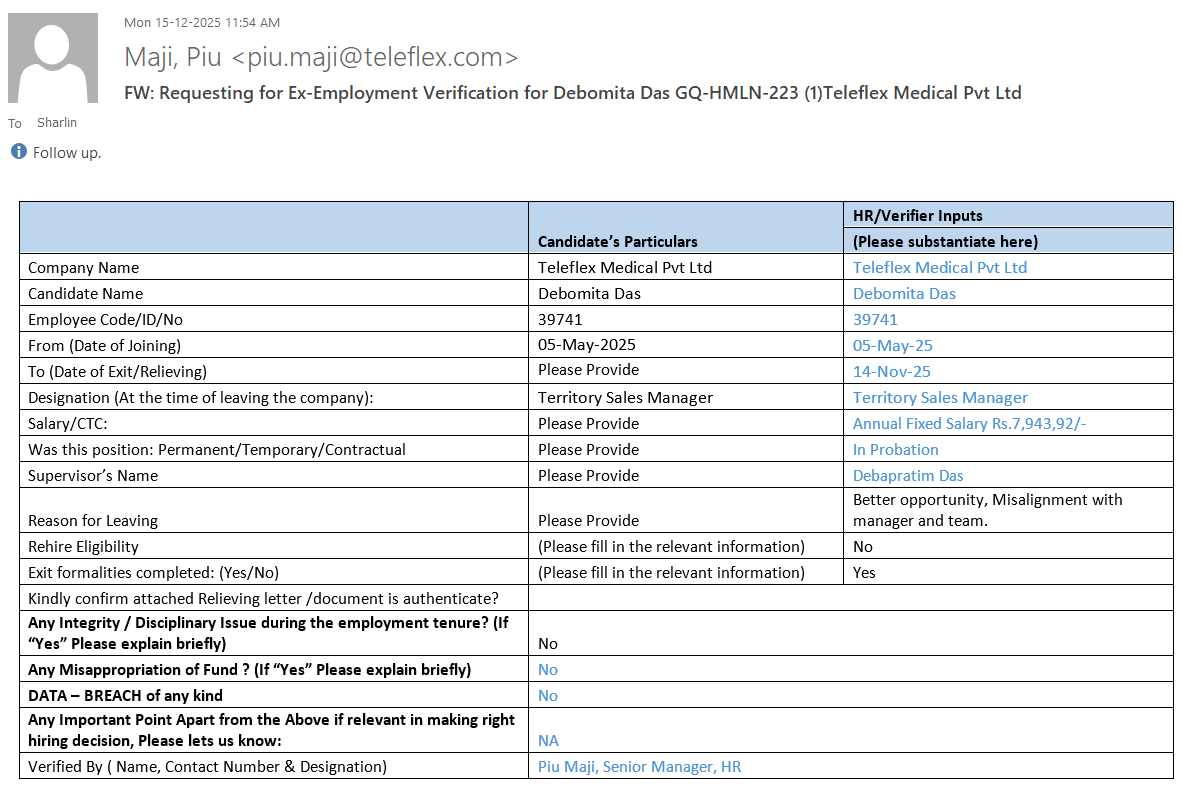Click the Follow up flag message text
Viewport: 1182px width, 796px height.
point(67,153)
